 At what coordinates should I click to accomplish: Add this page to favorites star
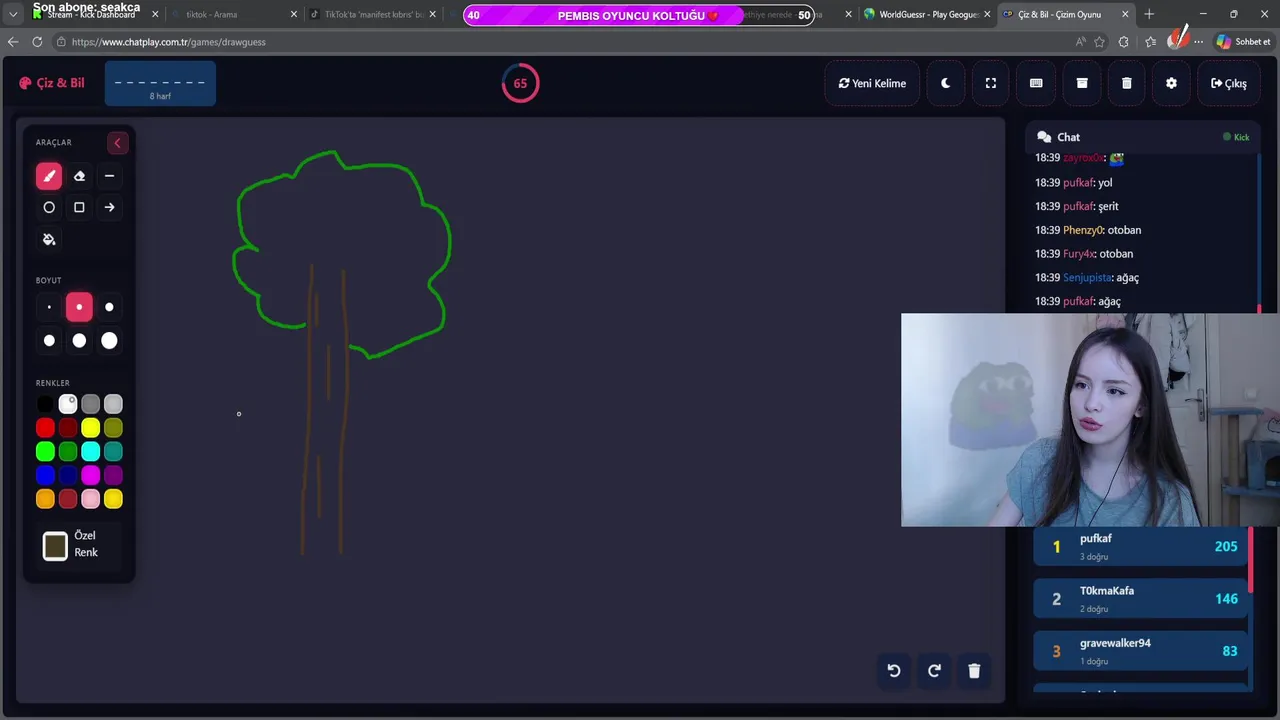coord(1100,42)
